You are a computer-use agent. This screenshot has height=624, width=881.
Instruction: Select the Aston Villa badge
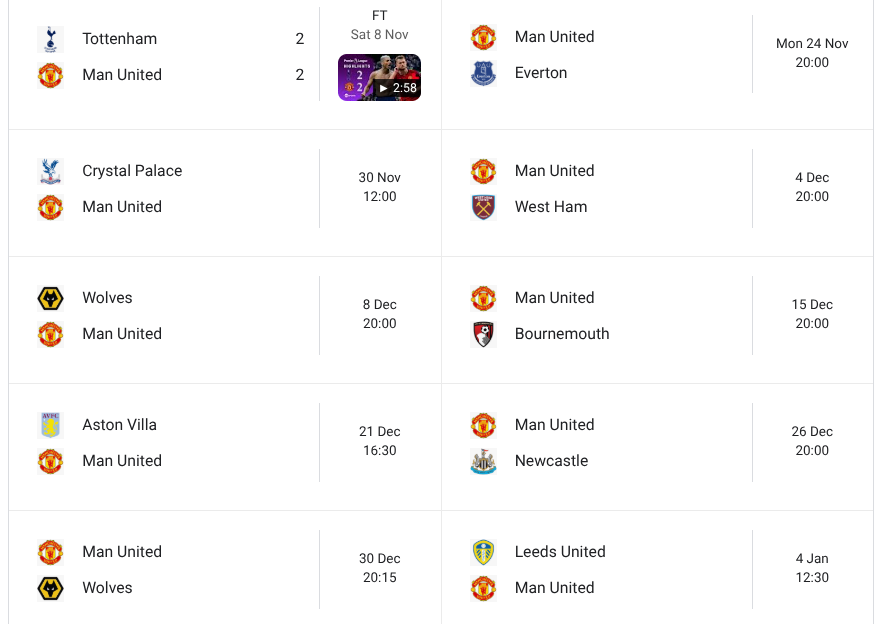coord(51,425)
